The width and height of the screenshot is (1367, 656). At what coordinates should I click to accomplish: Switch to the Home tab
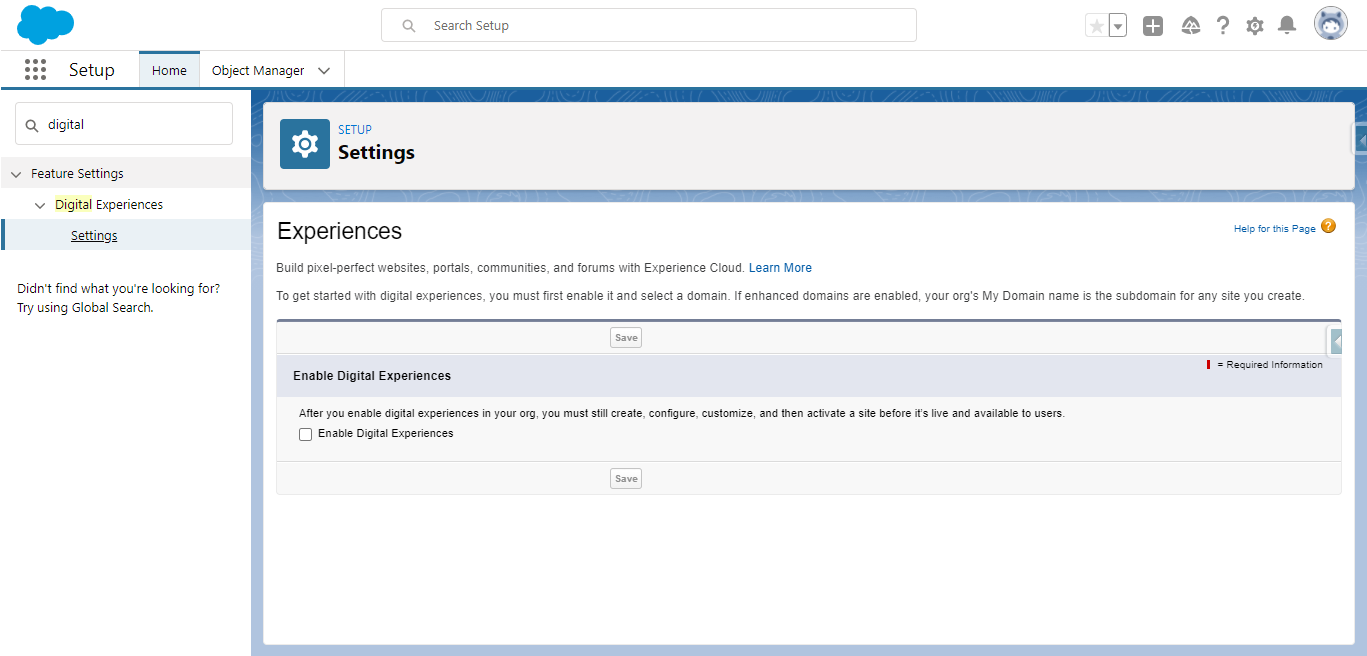(x=169, y=70)
